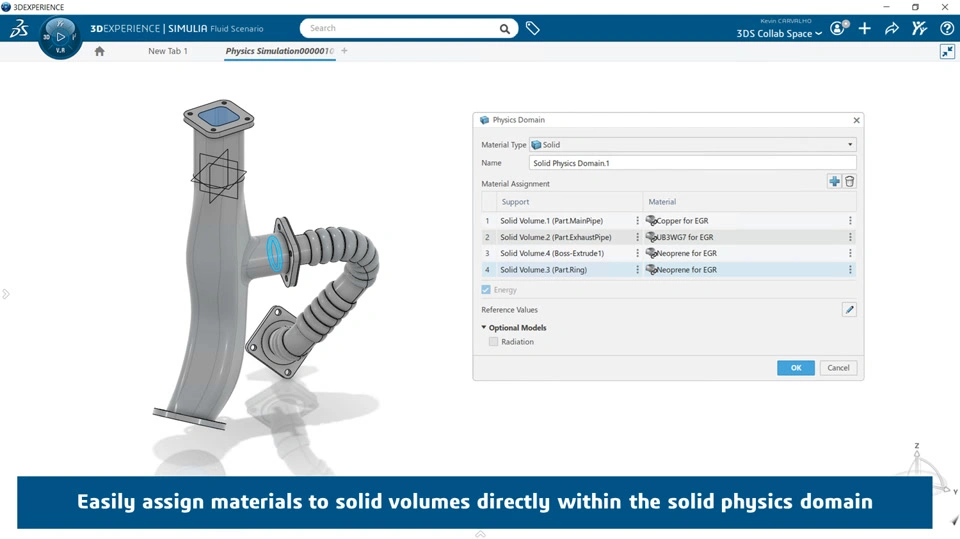Select row Solid Volume.2 (Part.ExhaustPipe)

coord(669,237)
